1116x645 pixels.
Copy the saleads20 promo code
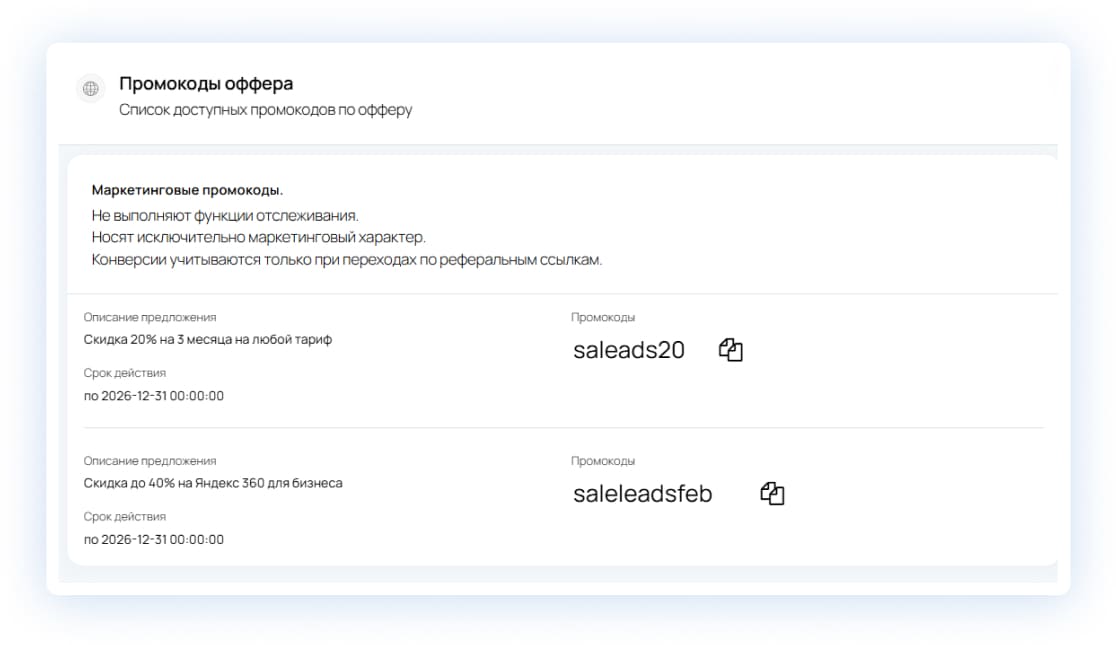731,350
